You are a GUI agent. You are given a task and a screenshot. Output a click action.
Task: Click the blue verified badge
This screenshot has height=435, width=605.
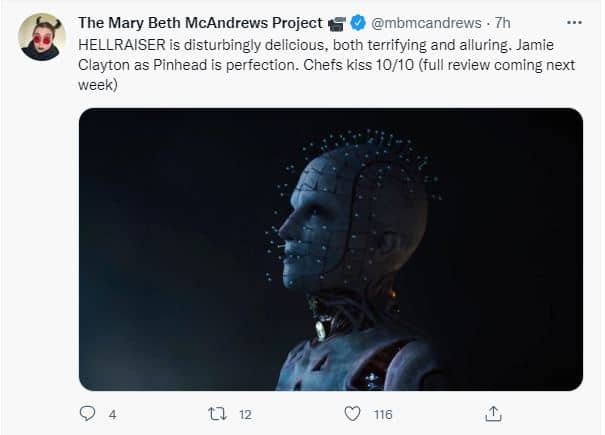click(358, 23)
